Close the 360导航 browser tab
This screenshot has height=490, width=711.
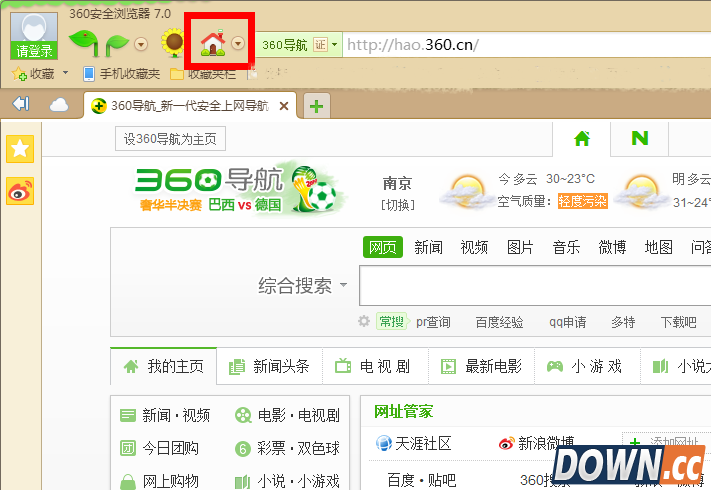point(284,106)
